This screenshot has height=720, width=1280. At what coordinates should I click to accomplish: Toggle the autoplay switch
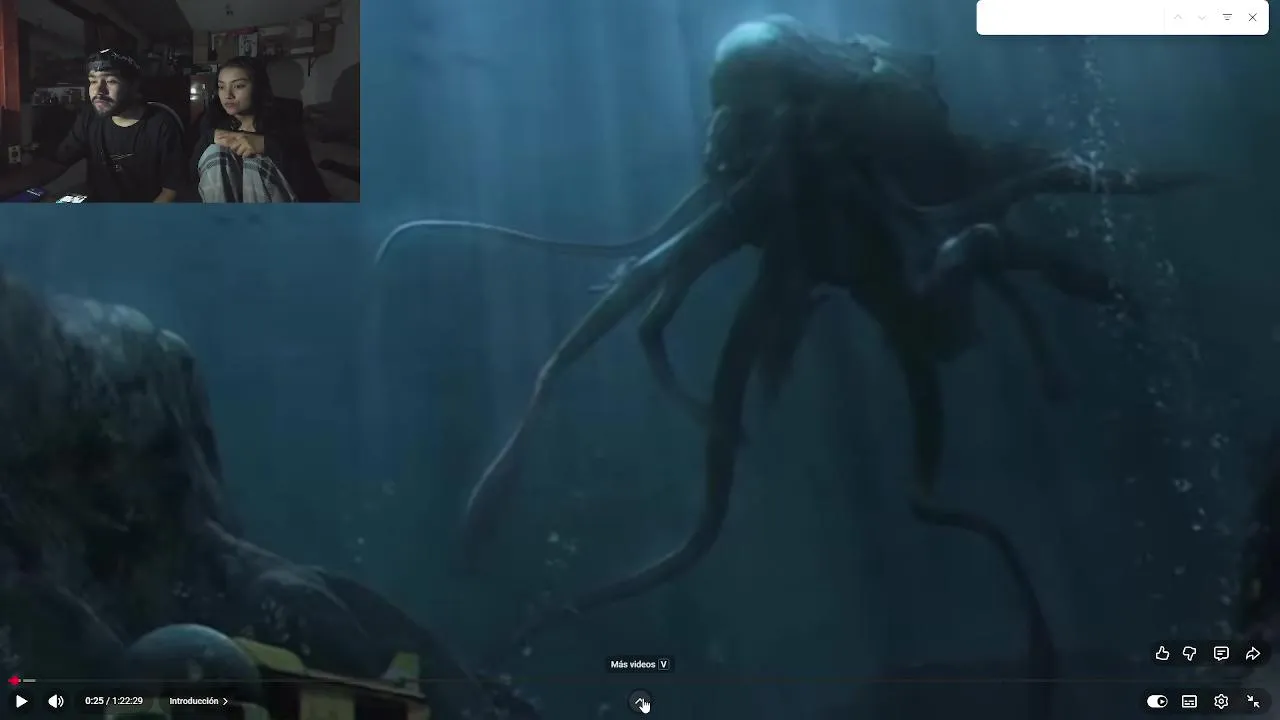point(1157,701)
